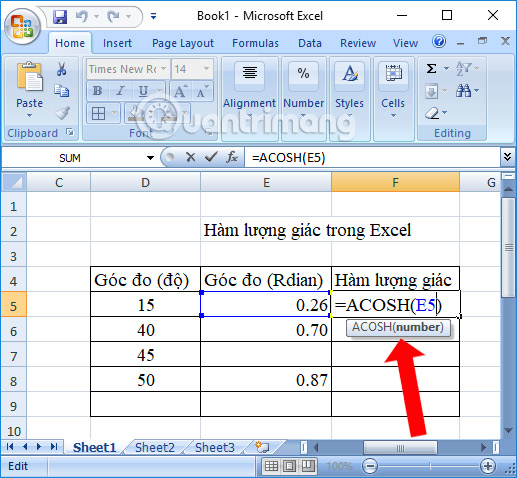Select column D header
The image size is (517, 478).
click(x=145, y=182)
